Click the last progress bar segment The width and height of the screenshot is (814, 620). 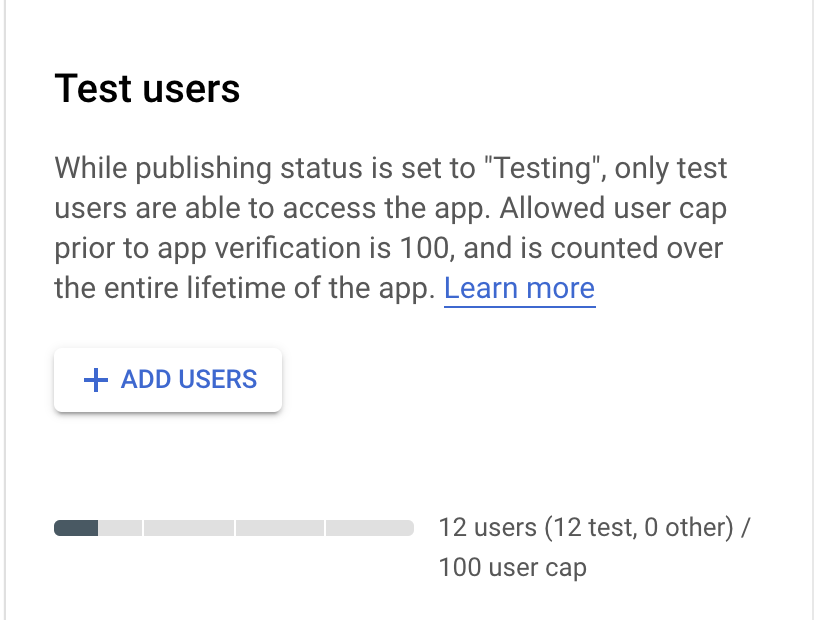[370, 527]
